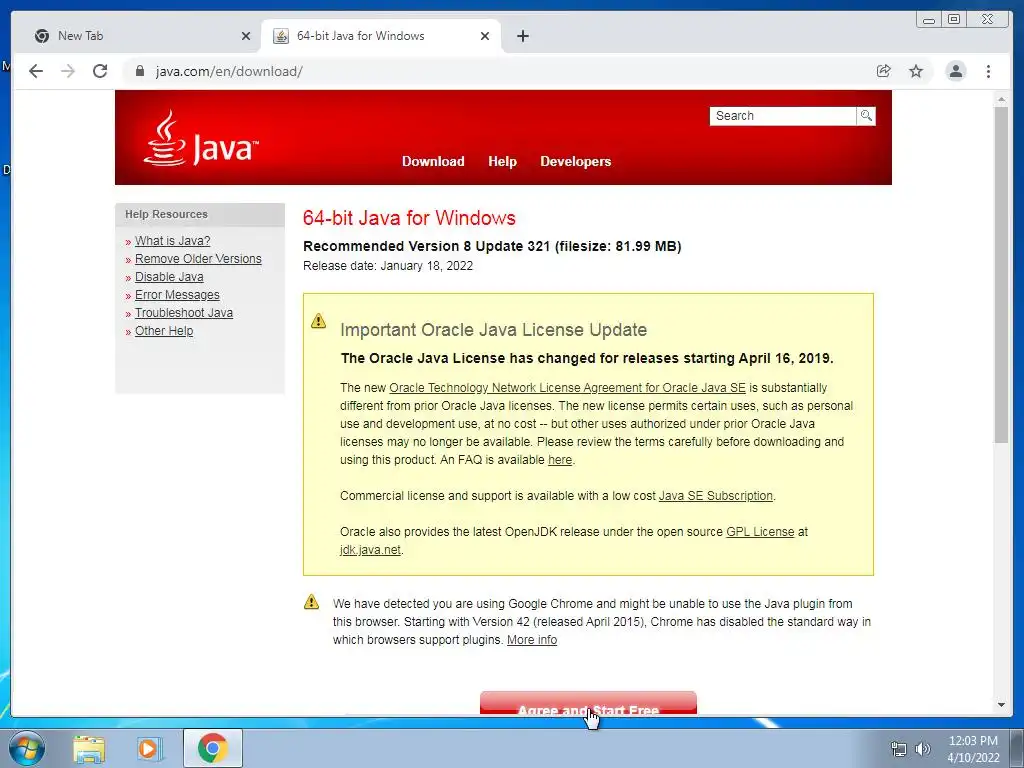Viewport: 1024px width, 768px height.
Task: Open Java SE Subscription link
Action: click(715, 496)
